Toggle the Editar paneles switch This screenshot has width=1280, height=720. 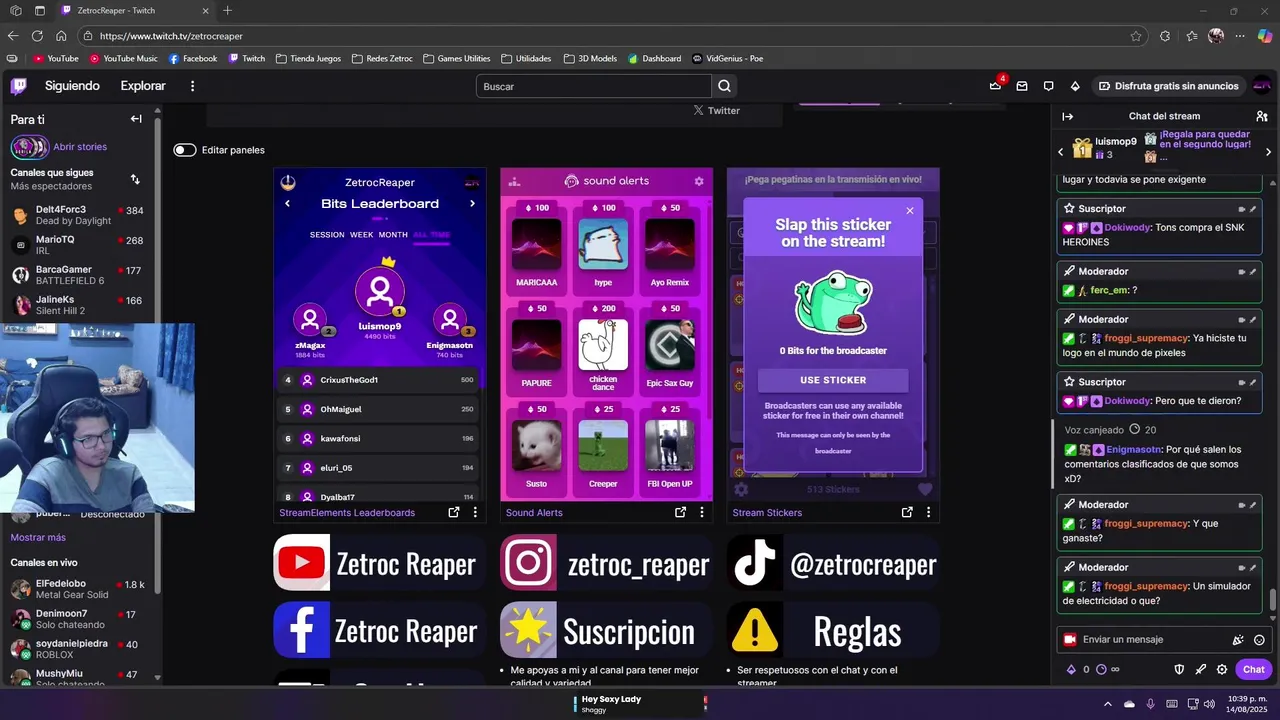click(x=185, y=150)
